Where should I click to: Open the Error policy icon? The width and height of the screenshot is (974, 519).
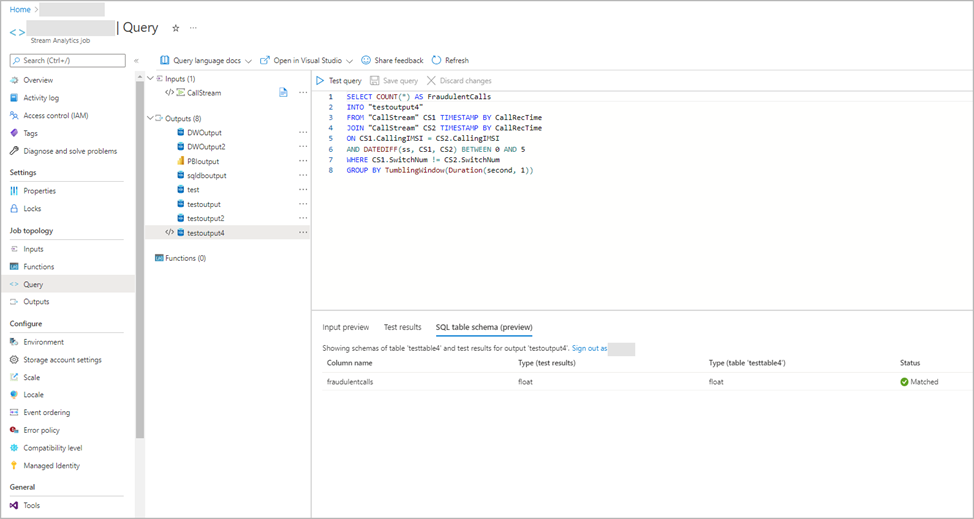point(14,430)
